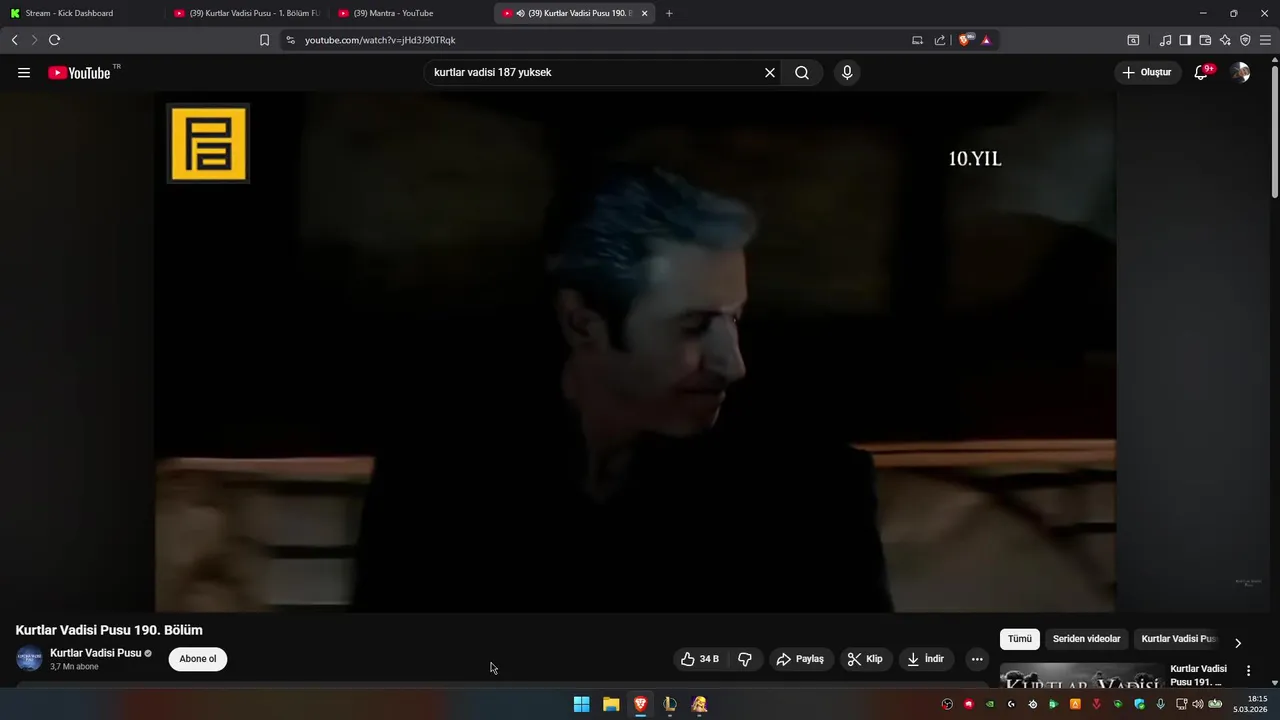Clear the search text with X
The image size is (1280, 720).
coord(770,73)
